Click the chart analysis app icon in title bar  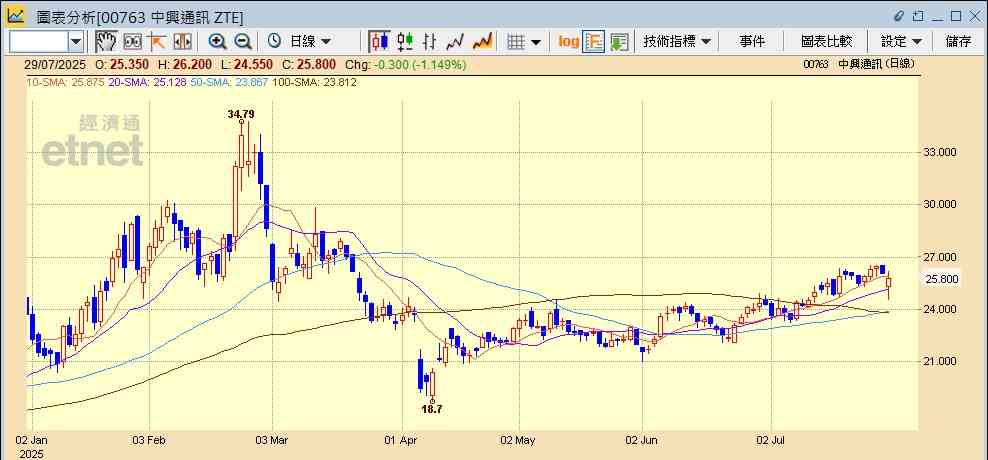click(x=16, y=15)
